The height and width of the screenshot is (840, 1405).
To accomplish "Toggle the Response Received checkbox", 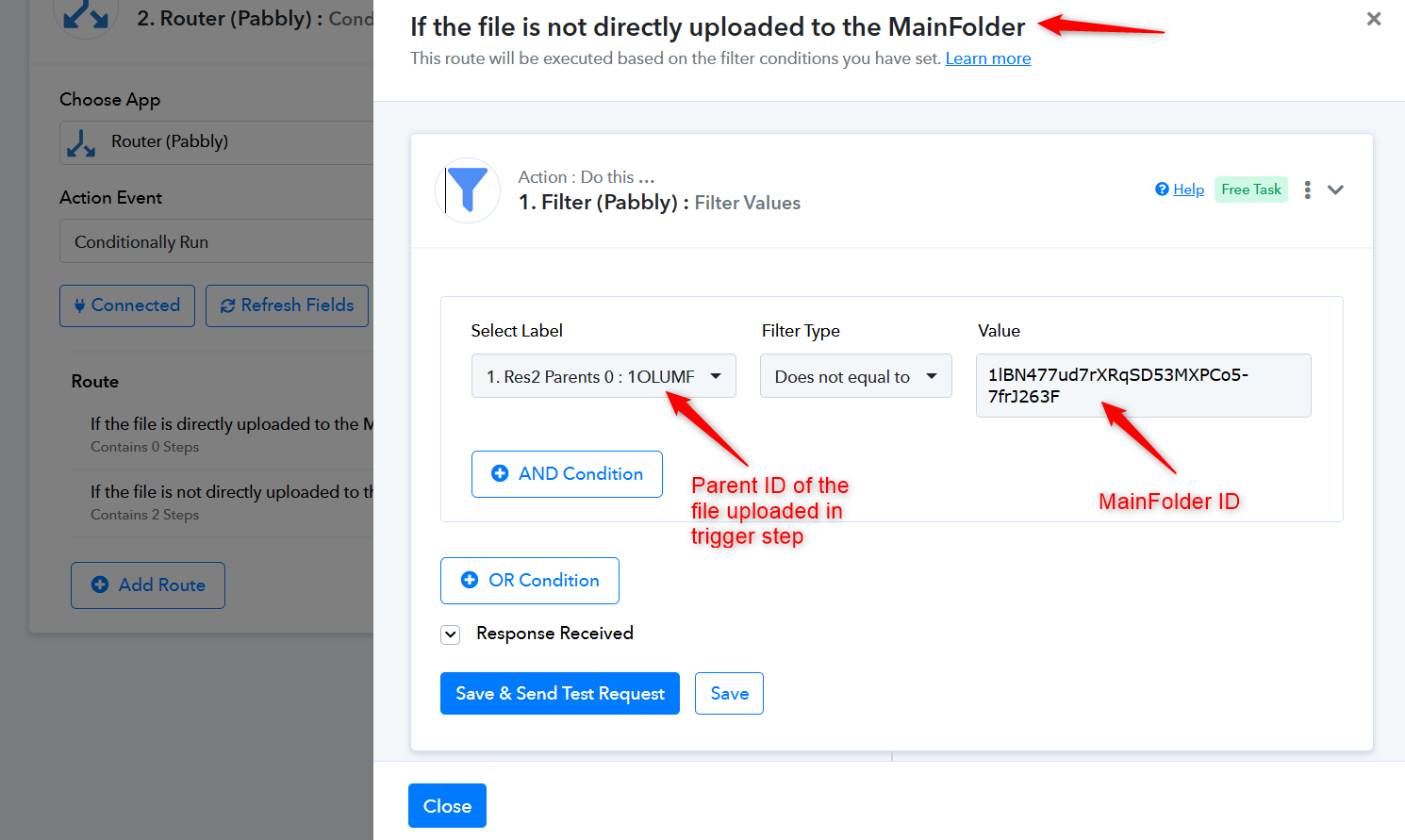I will 451,634.
